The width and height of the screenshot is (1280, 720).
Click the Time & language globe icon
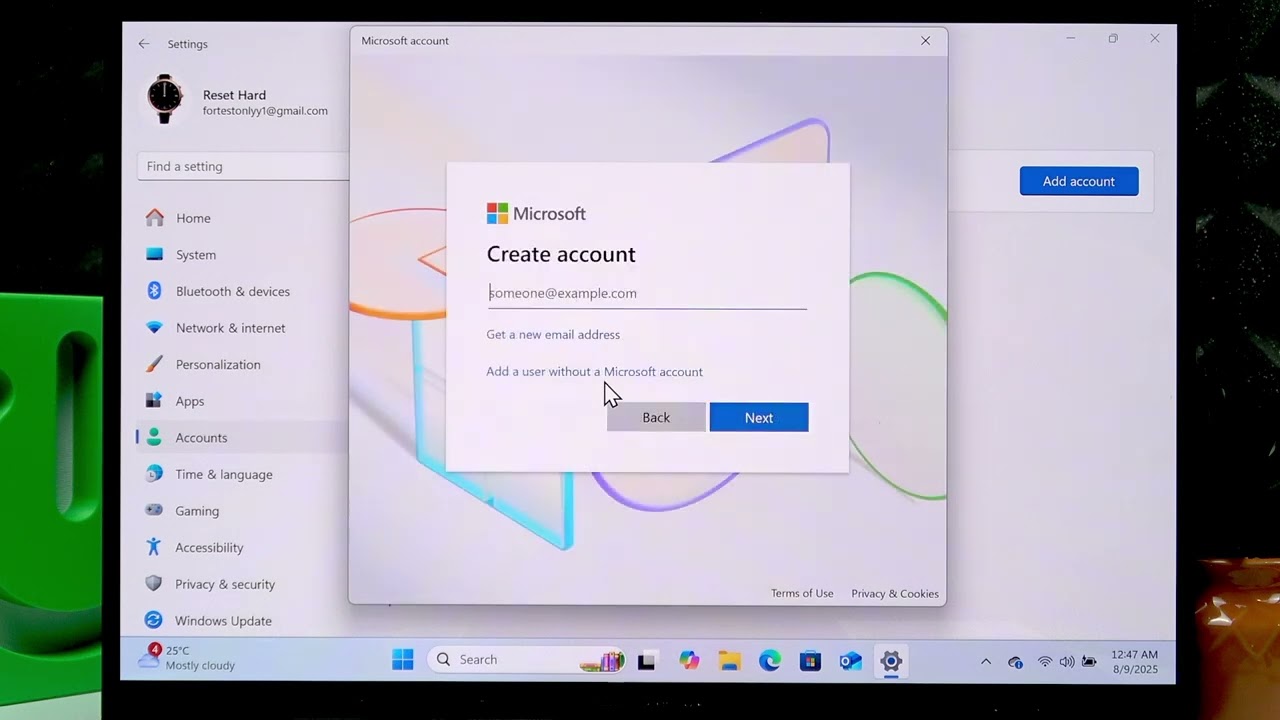154,474
